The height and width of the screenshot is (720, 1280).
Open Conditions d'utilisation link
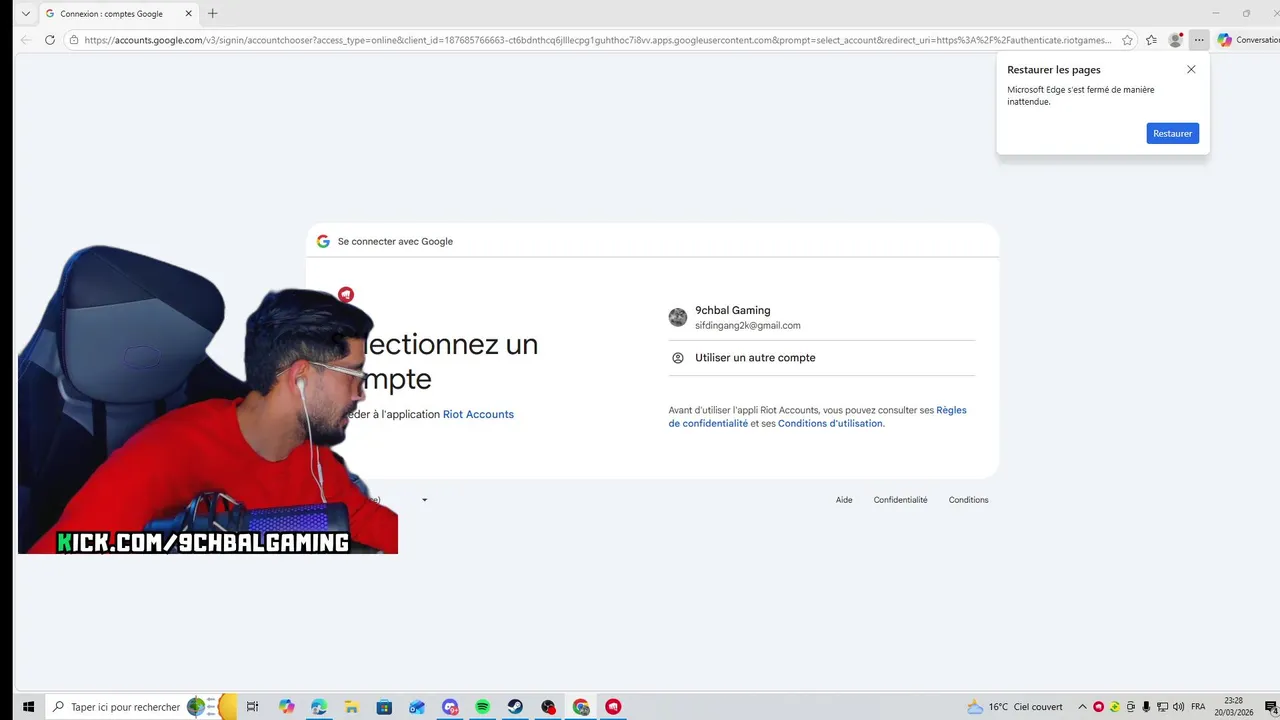click(830, 423)
